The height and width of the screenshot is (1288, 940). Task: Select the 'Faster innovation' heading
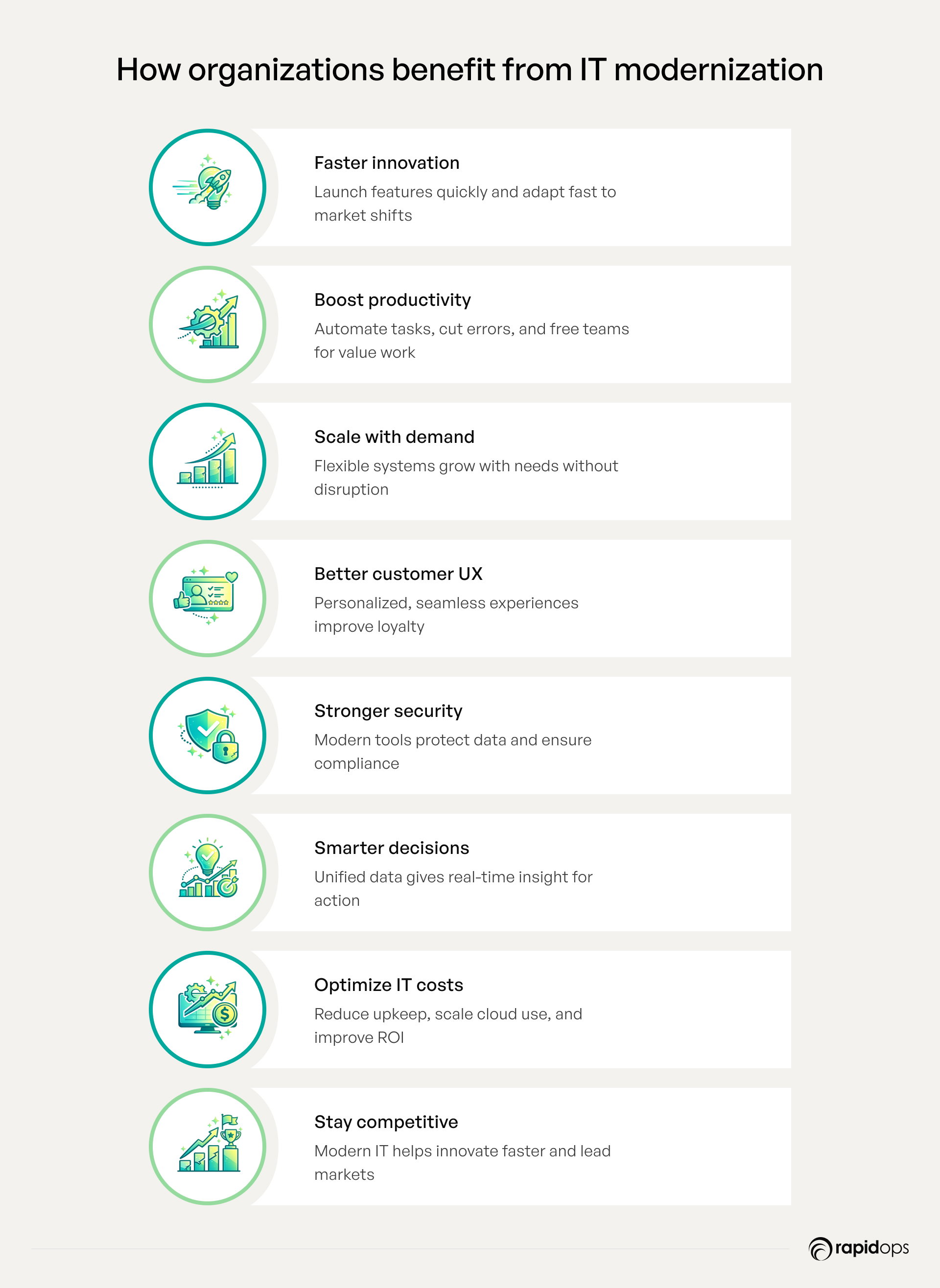tap(386, 163)
